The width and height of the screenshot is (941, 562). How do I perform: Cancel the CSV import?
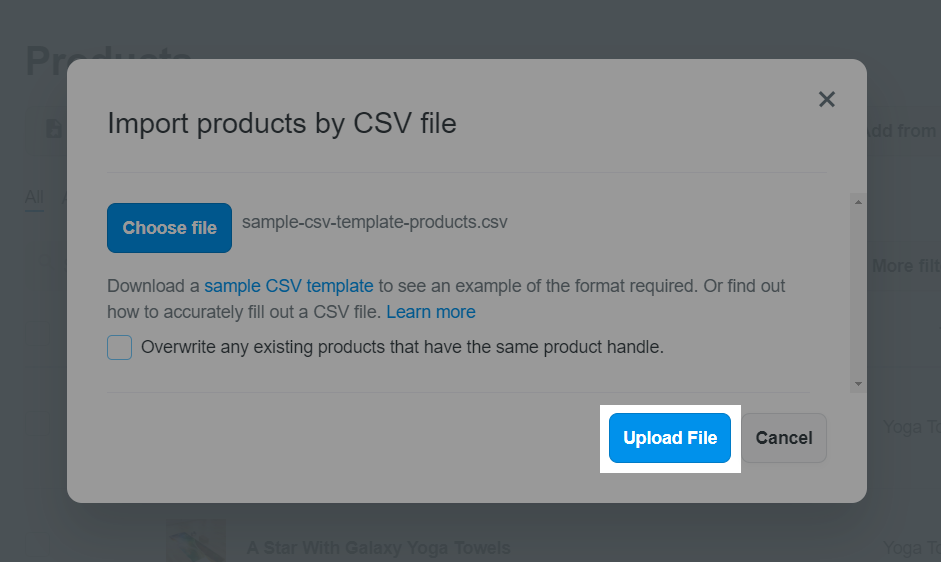click(783, 438)
